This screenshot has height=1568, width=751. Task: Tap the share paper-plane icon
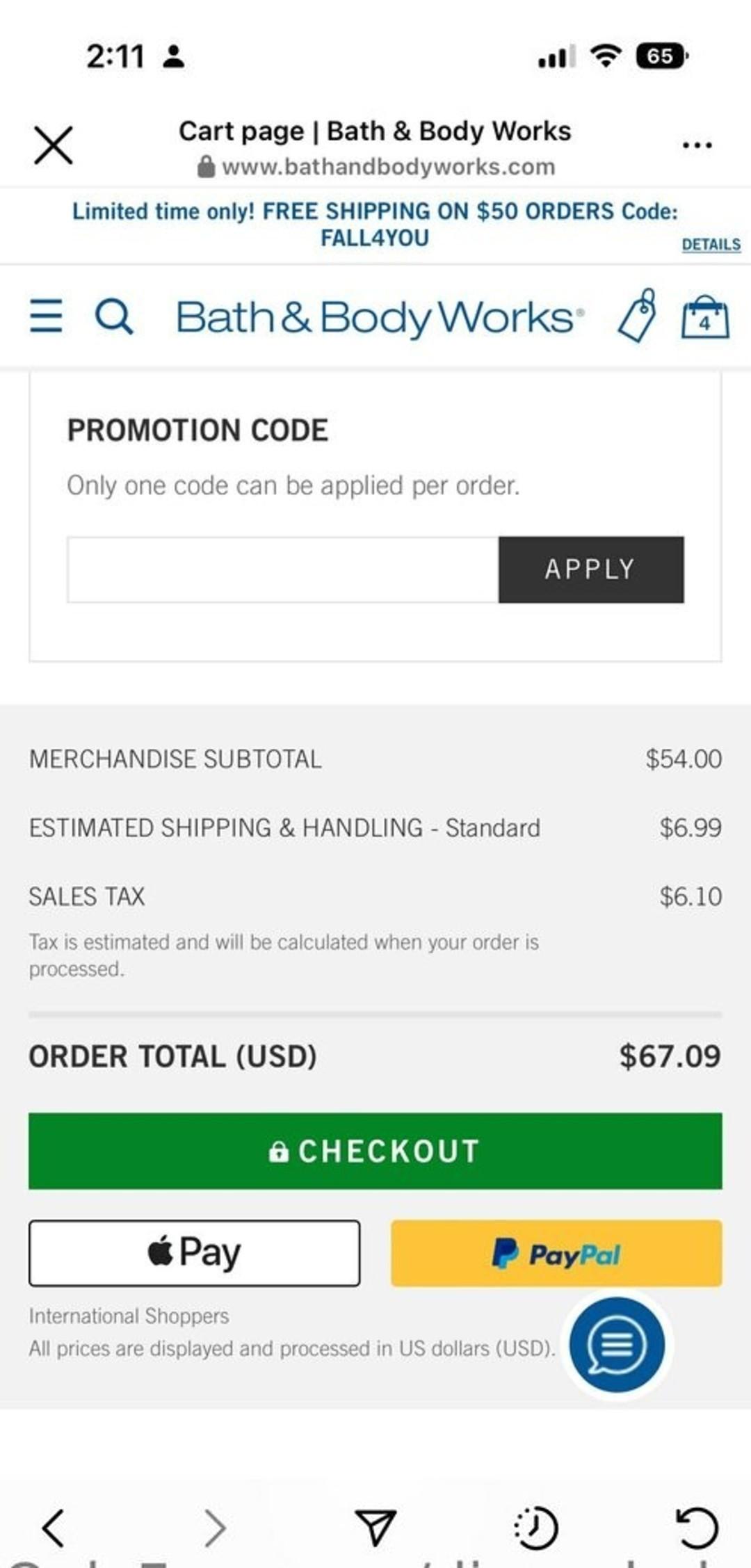pos(375,1528)
